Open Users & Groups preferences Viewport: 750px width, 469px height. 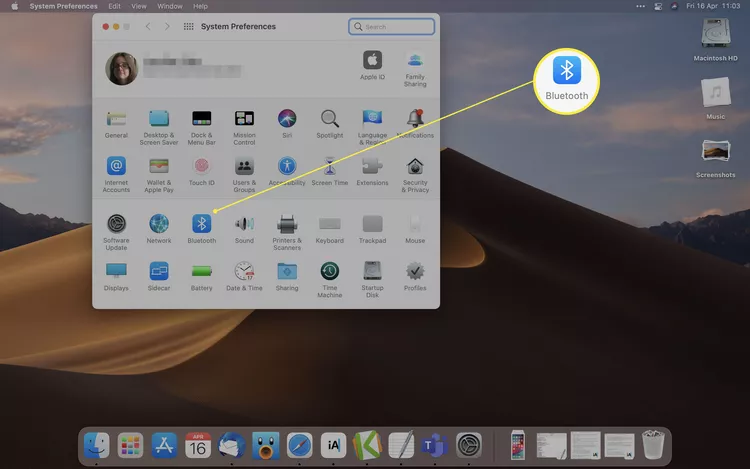[244, 175]
